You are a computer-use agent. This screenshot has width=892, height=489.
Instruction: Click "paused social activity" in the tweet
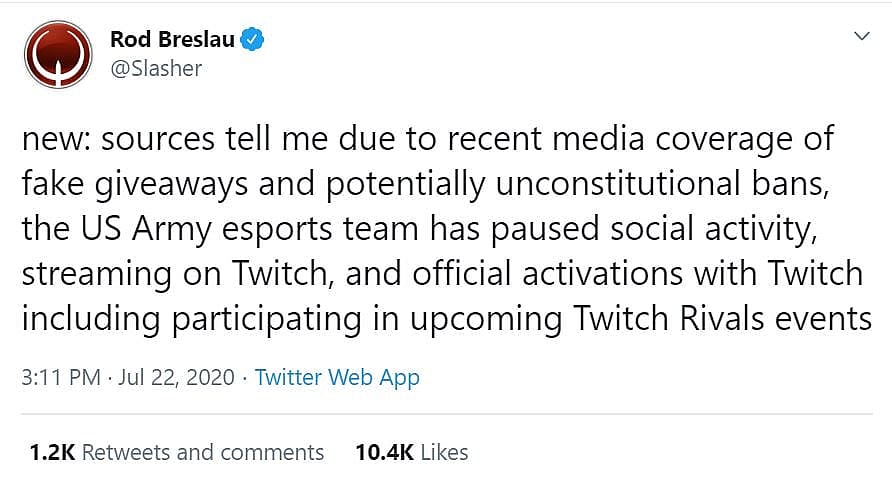pos(661,229)
